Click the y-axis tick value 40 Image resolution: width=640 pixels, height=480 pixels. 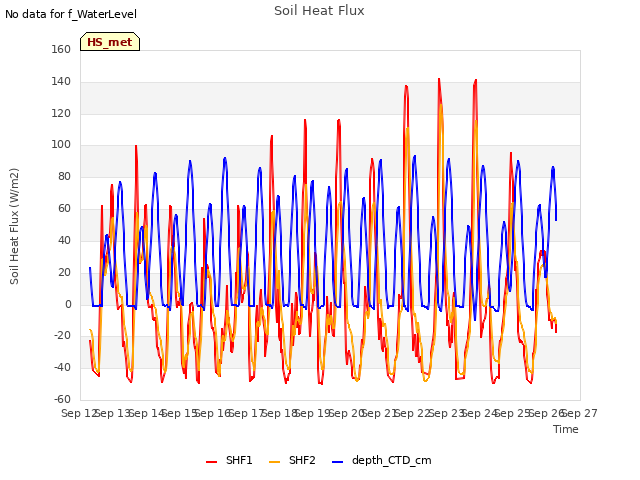tap(64, 240)
